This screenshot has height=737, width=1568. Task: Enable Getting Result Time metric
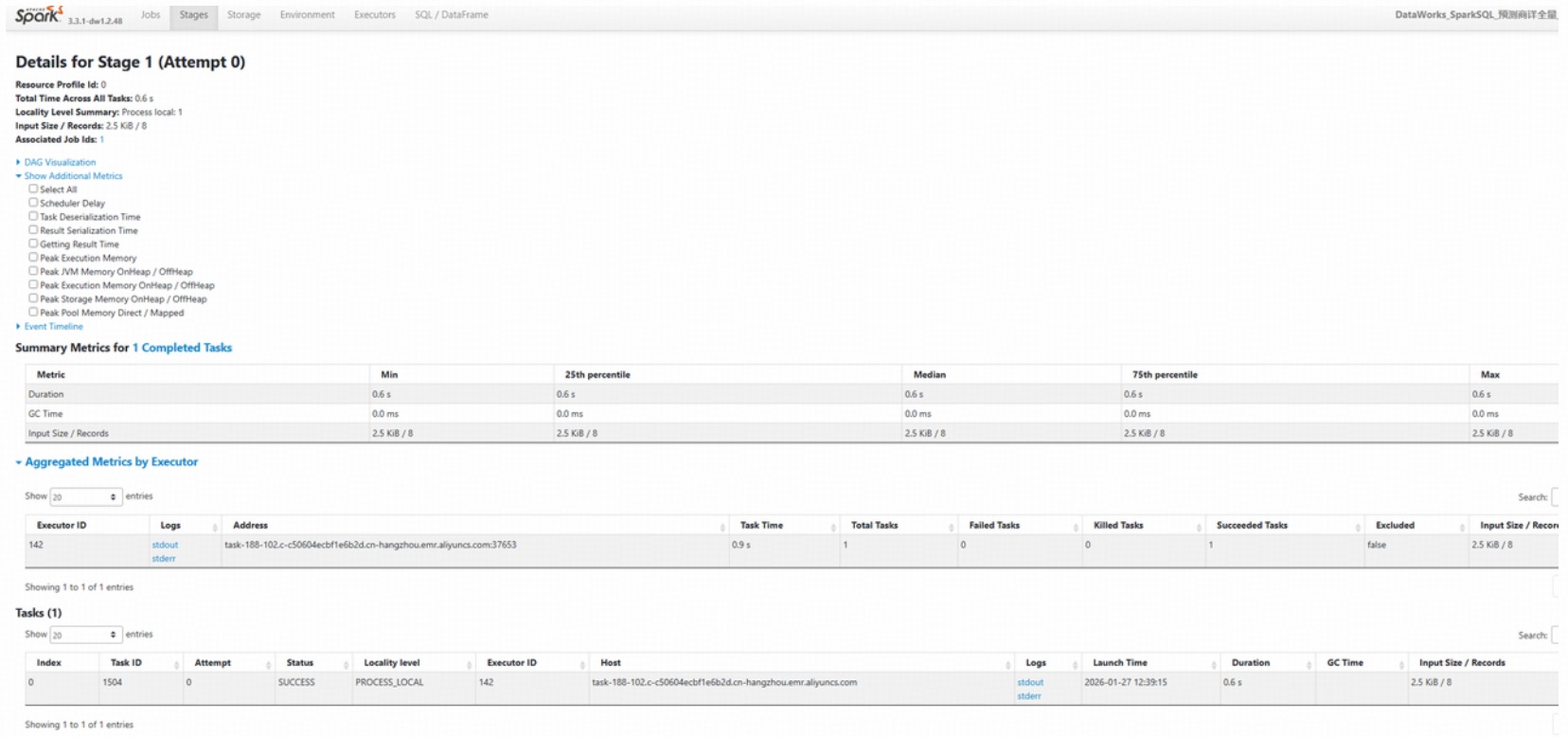pyautogui.click(x=33, y=244)
